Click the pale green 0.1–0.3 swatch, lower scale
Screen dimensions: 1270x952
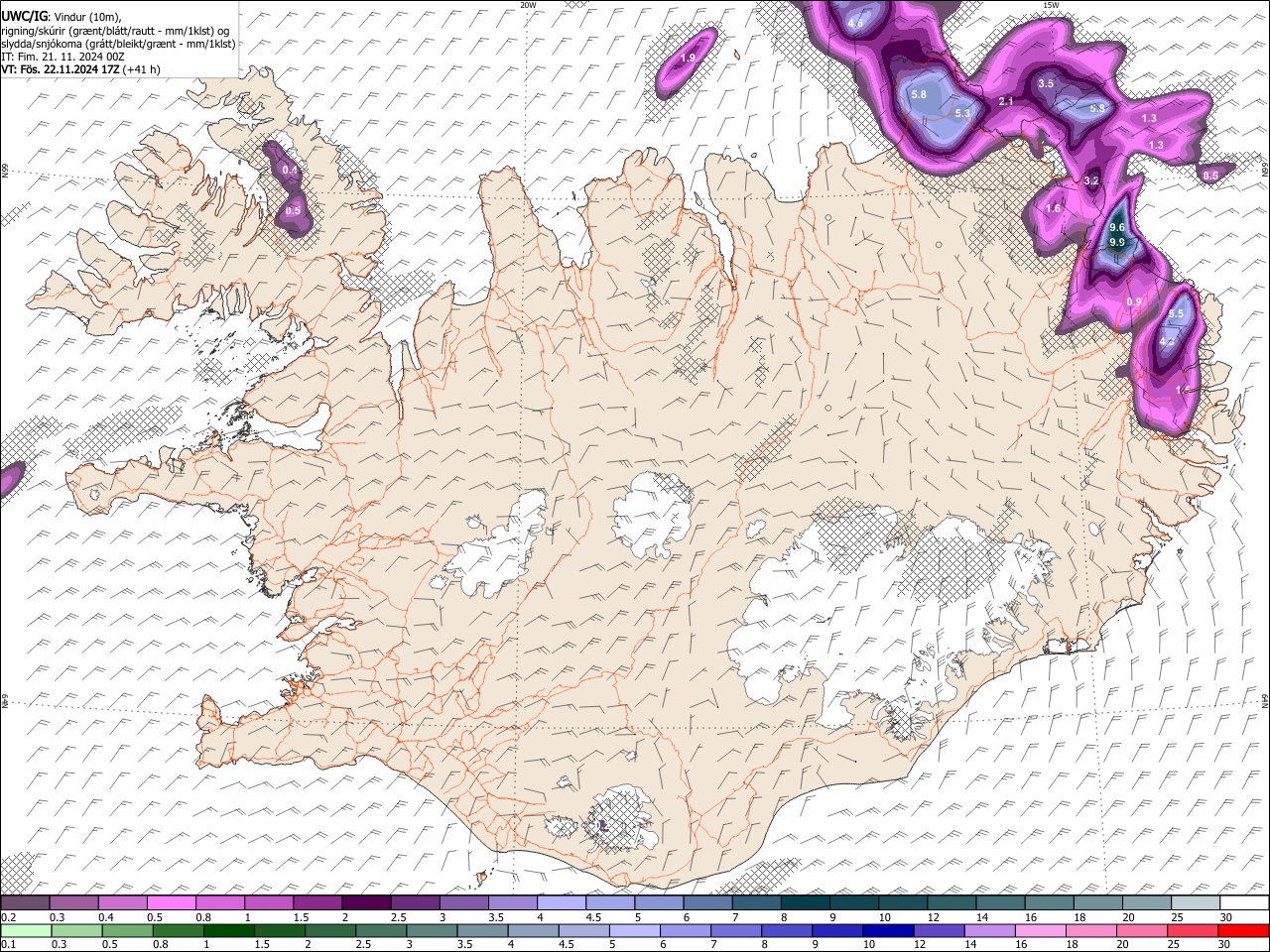tap(25, 930)
